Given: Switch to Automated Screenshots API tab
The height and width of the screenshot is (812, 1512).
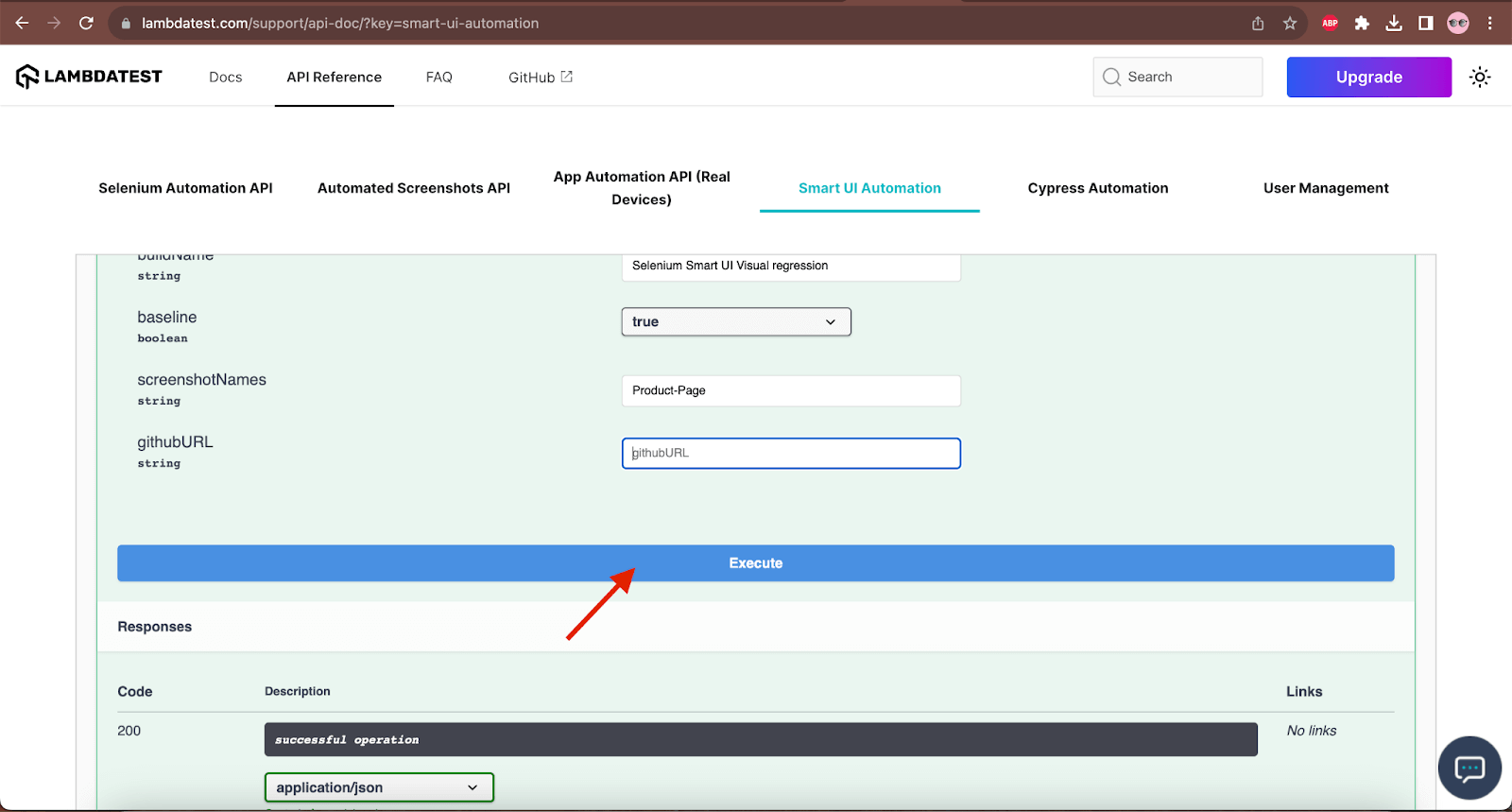Looking at the screenshot, I should [x=414, y=188].
